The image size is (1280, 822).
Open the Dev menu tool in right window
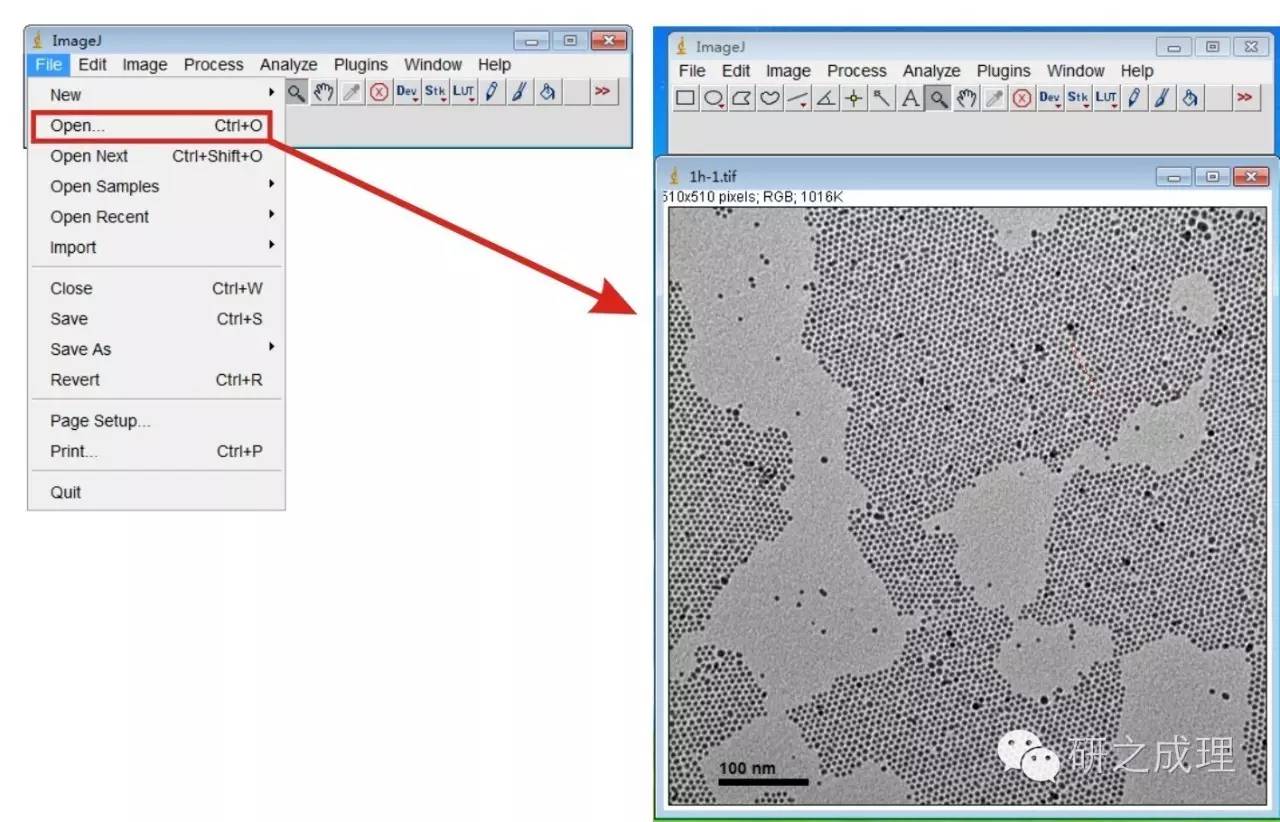pos(1049,97)
